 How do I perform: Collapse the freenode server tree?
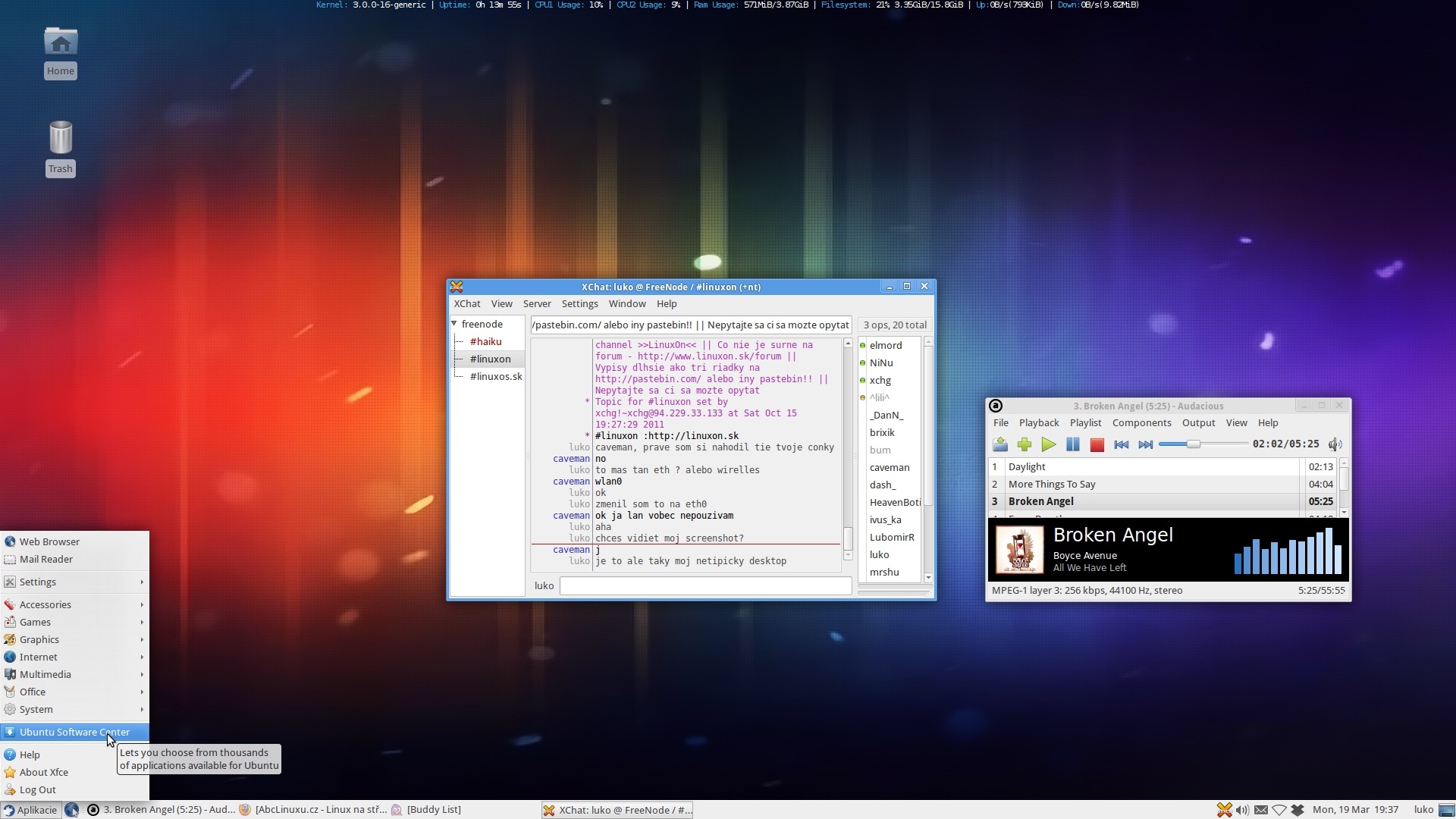click(455, 324)
